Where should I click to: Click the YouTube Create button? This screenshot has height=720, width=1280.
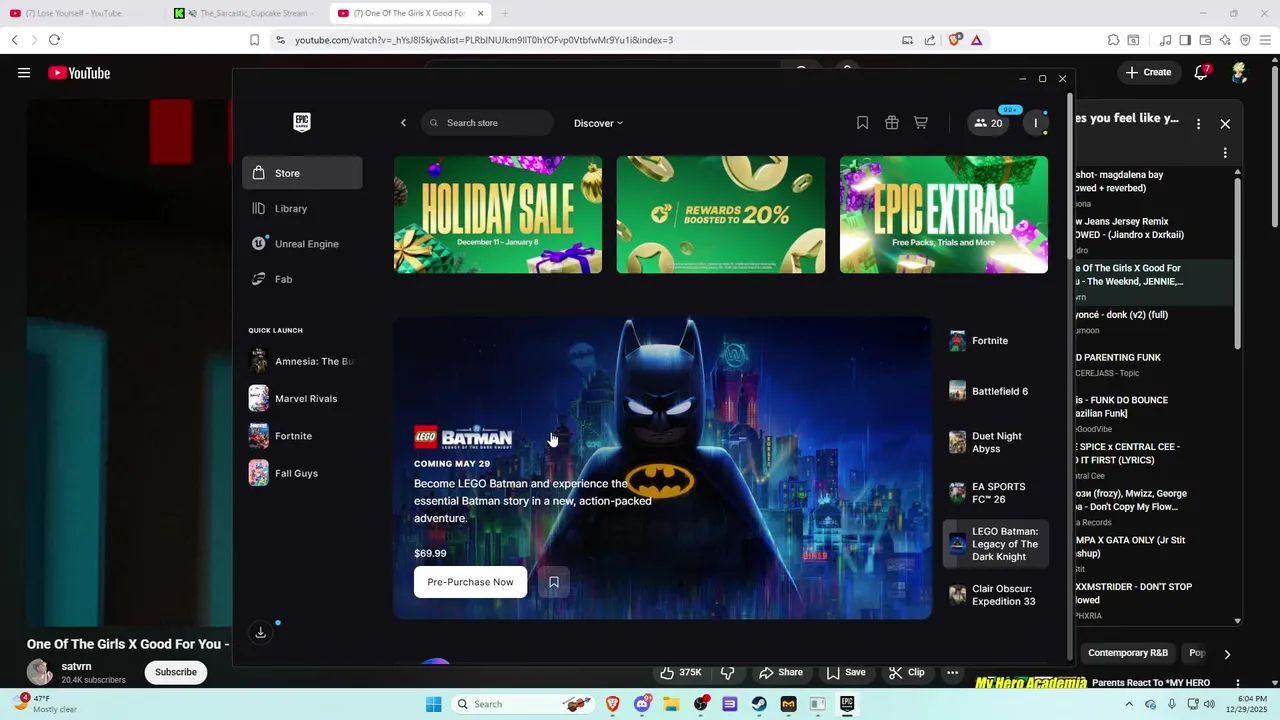[x=1148, y=72]
